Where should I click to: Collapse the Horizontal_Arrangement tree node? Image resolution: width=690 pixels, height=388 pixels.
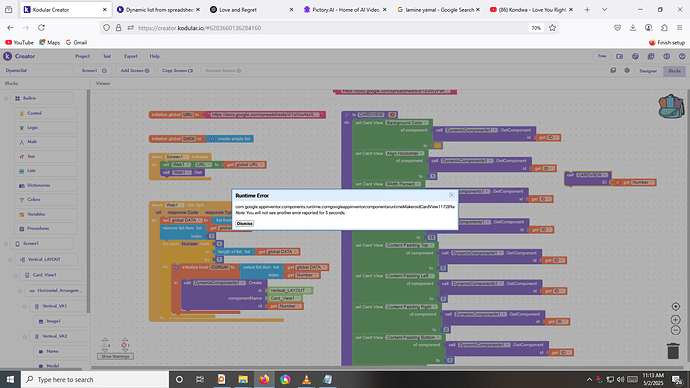tap(20, 291)
